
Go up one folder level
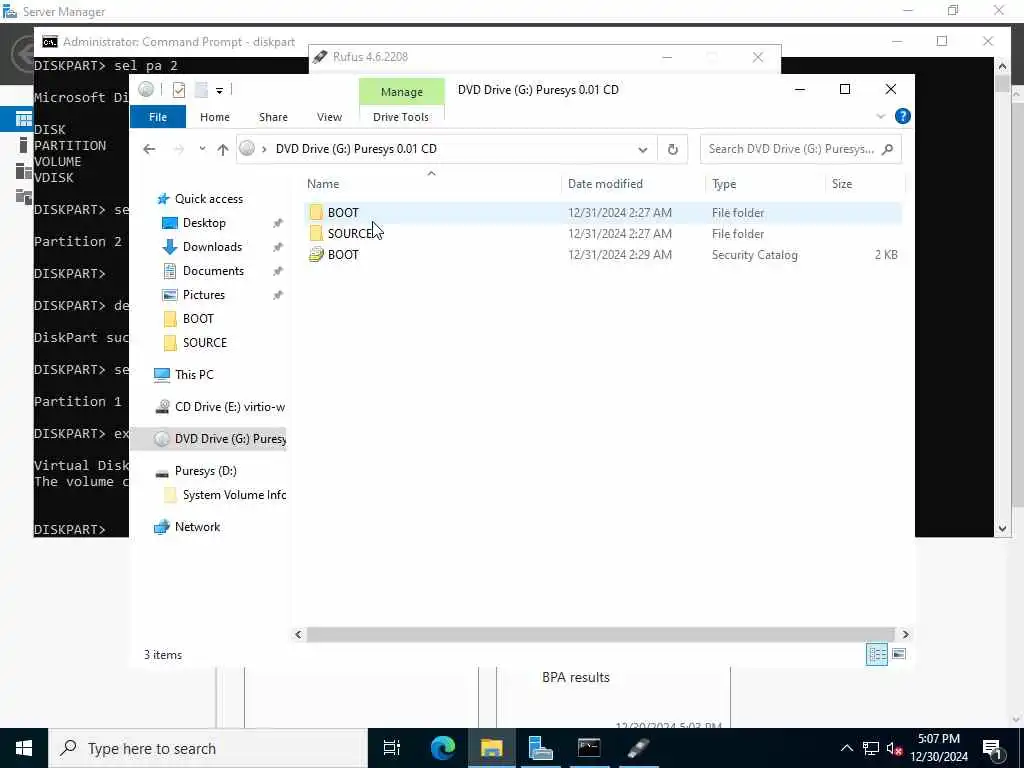point(223,149)
